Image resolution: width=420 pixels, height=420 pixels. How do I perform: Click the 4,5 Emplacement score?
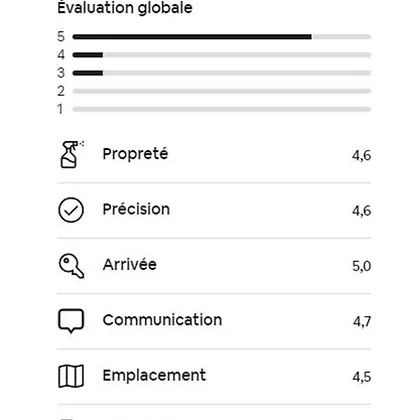(362, 377)
